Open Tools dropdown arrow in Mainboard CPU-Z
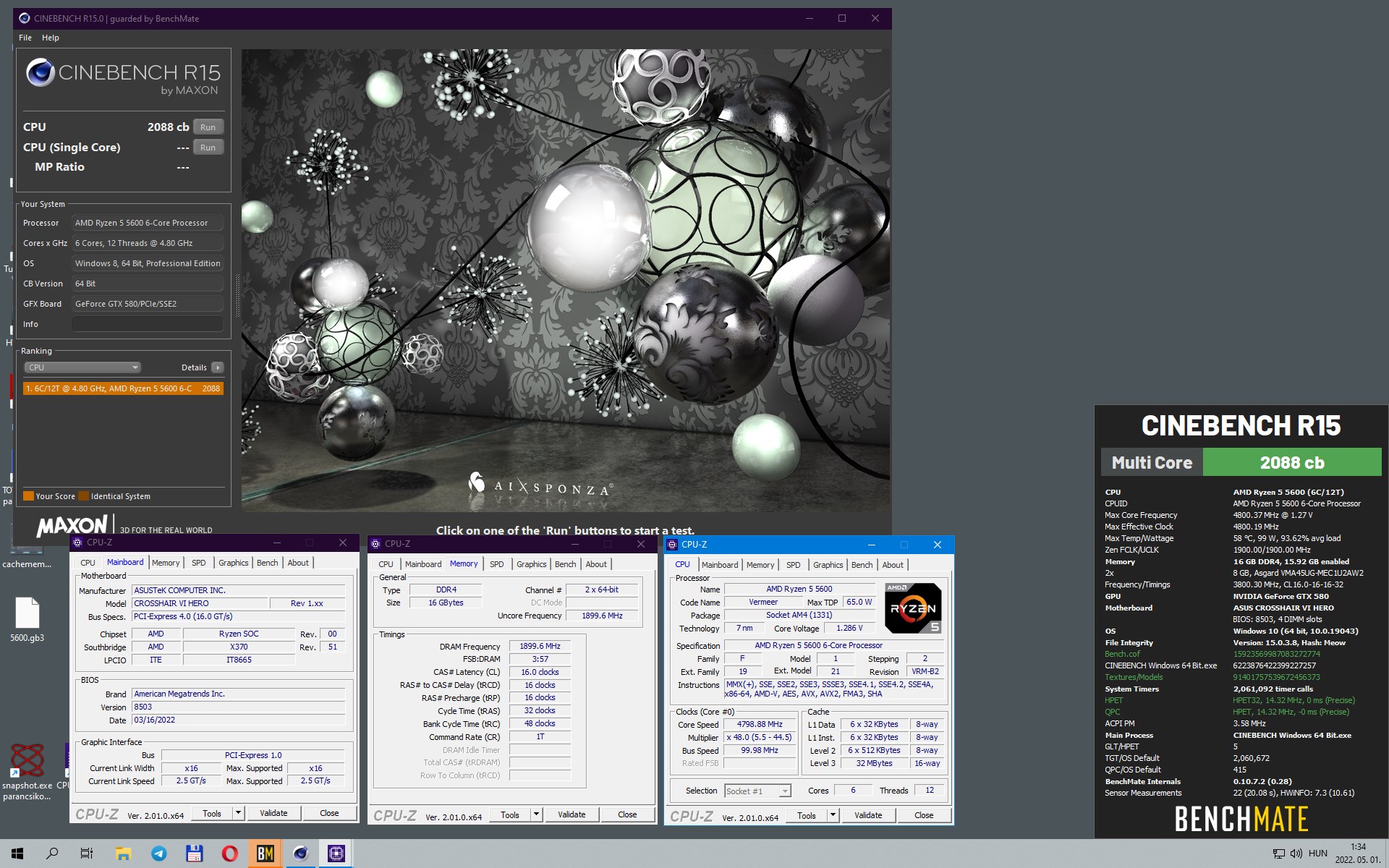This screenshot has width=1389, height=868. click(238, 813)
